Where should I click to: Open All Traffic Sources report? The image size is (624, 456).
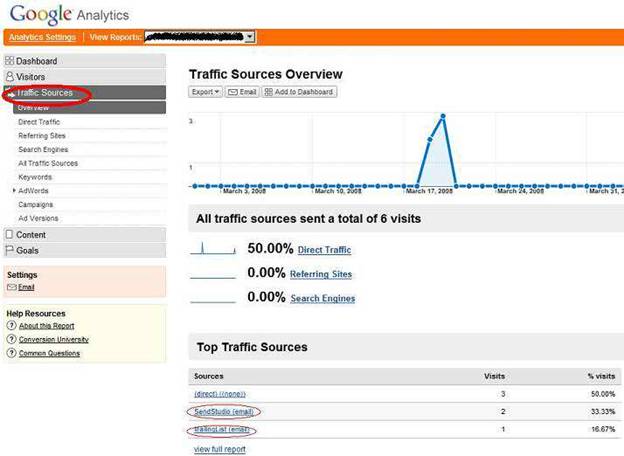pos(48,163)
